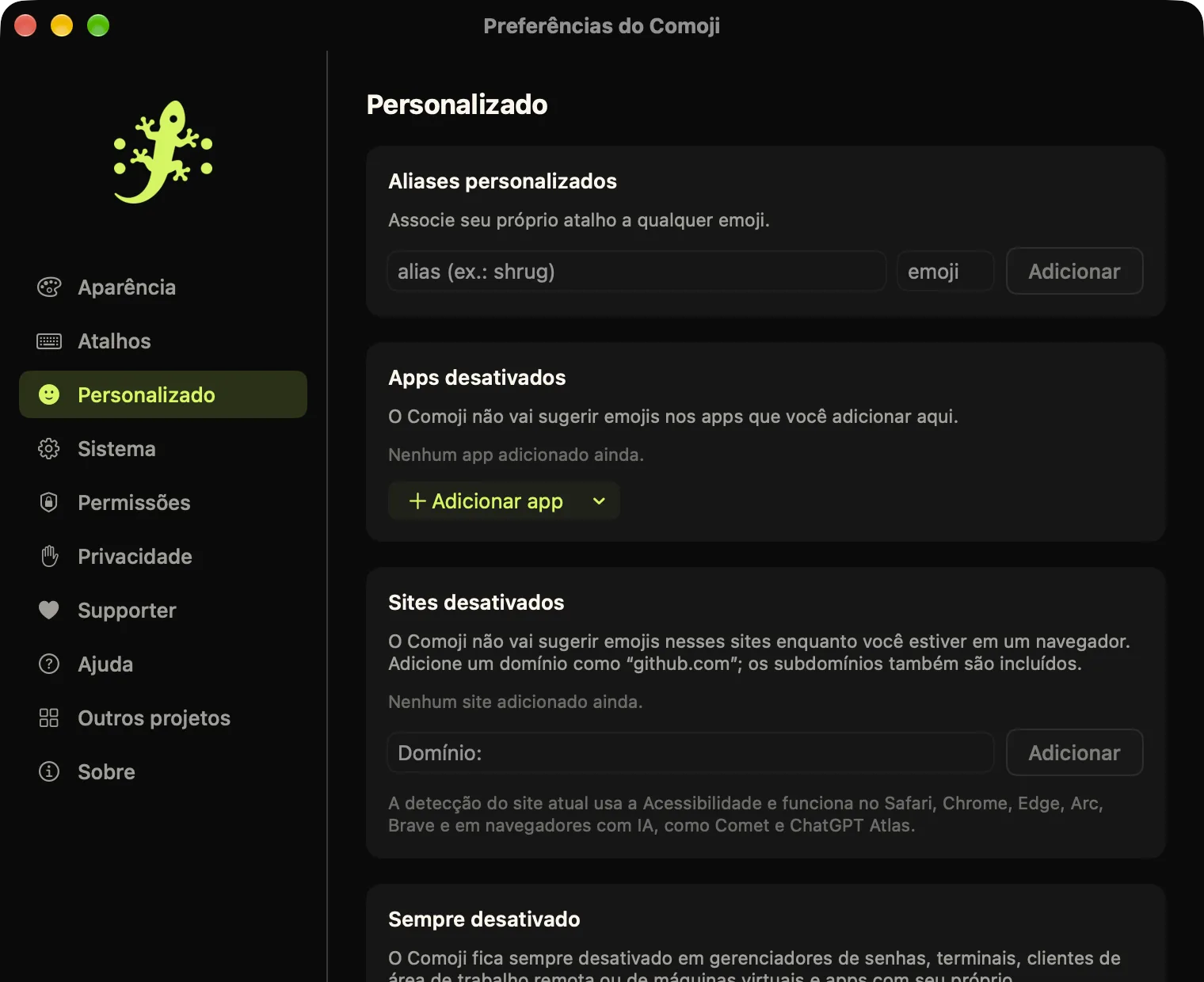Click the Apps desativados heading
Viewport: 1204px width, 982px height.
pyautogui.click(x=477, y=378)
